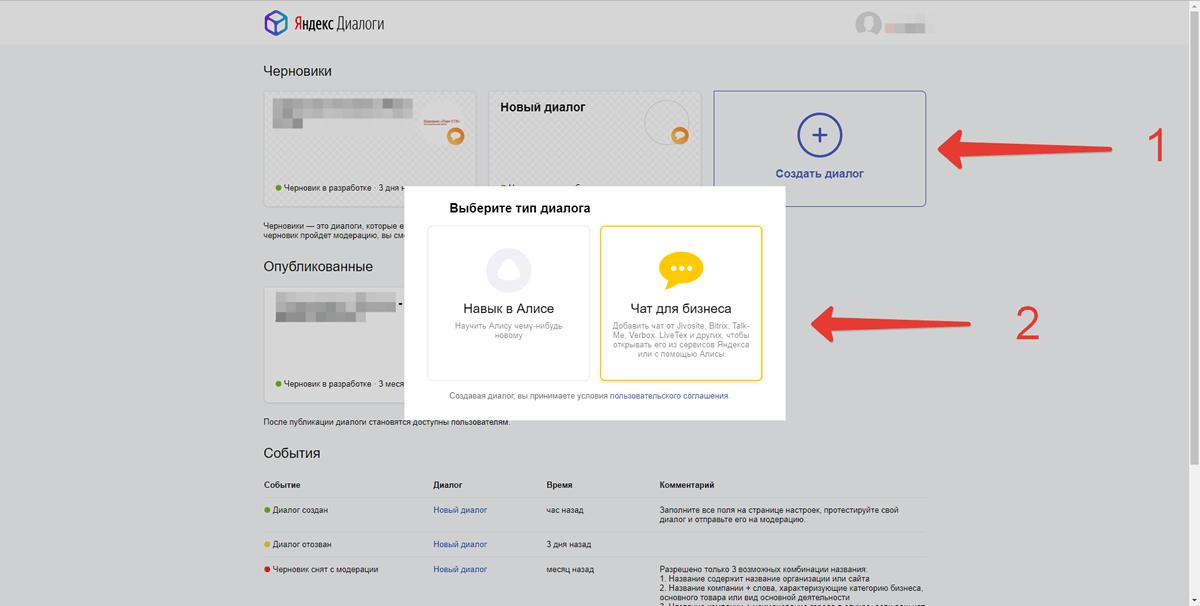This screenshot has height=606, width=1200.
Task: Click the Диалог отозван event text
Action: coord(302,545)
